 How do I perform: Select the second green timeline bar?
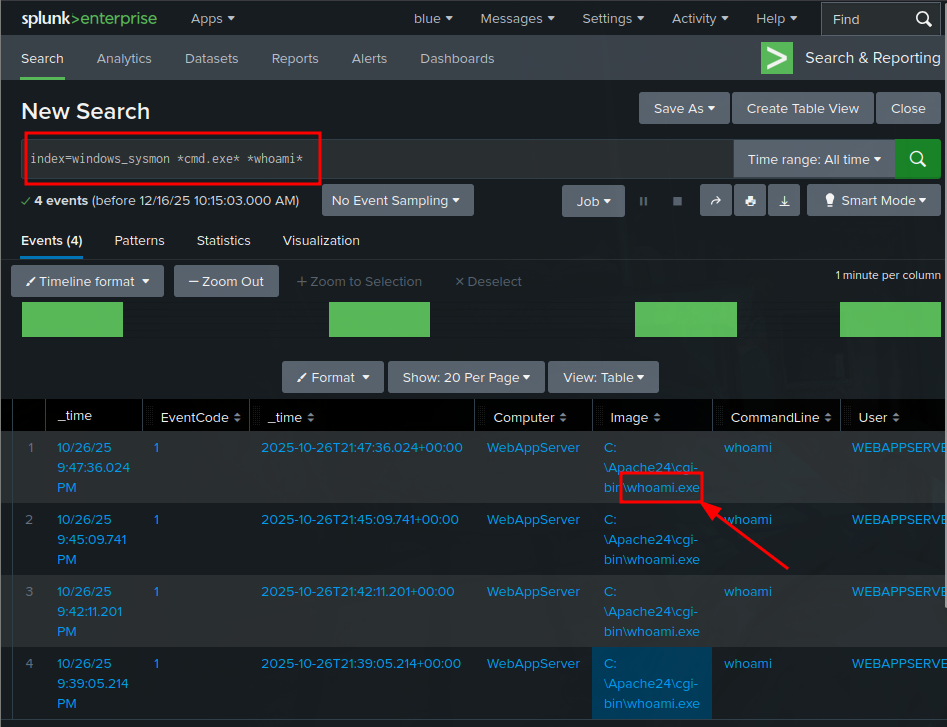[379, 319]
